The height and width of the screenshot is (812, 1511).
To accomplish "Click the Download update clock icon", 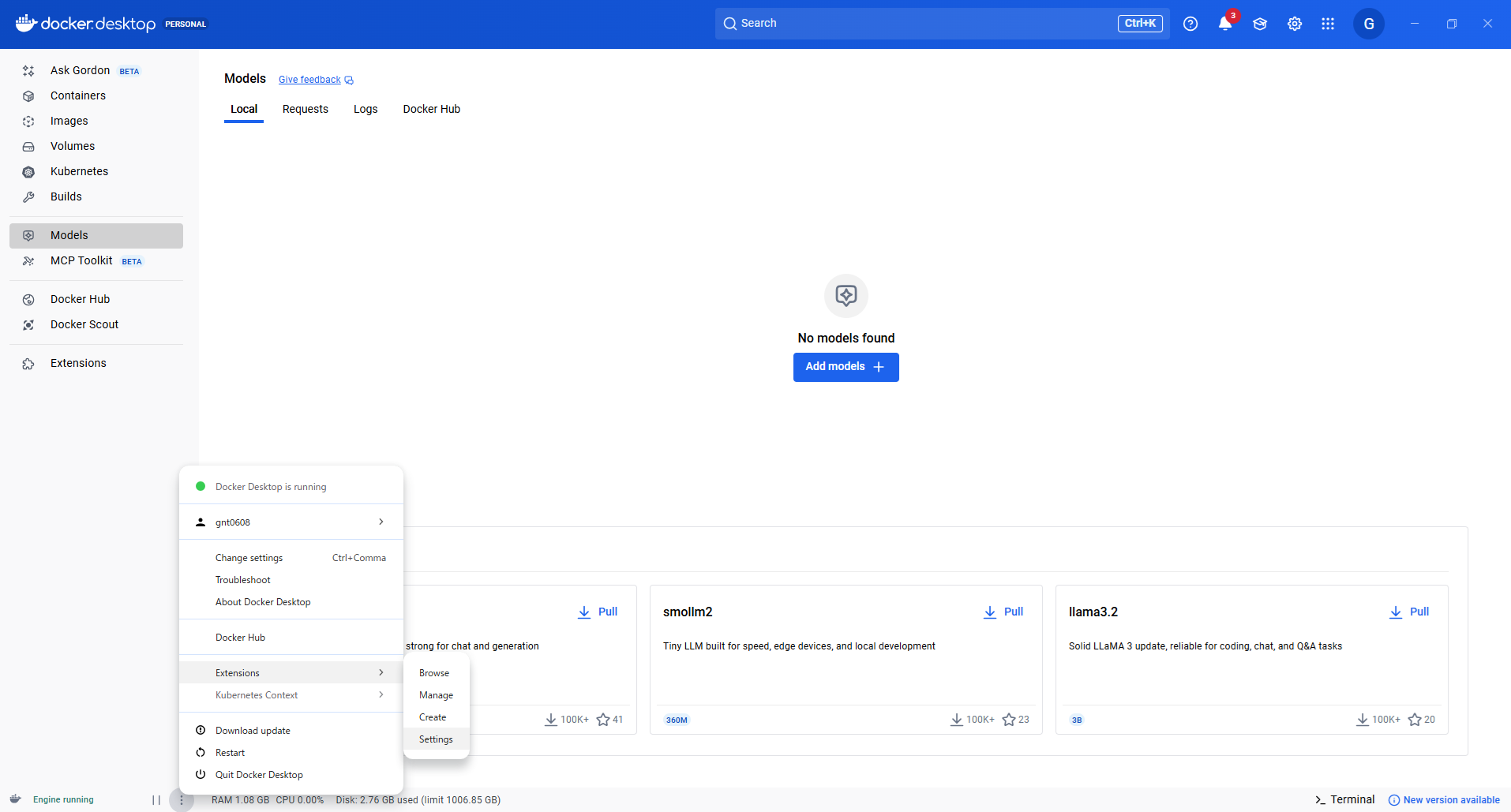I will pyautogui.click(x=201, y=731).
